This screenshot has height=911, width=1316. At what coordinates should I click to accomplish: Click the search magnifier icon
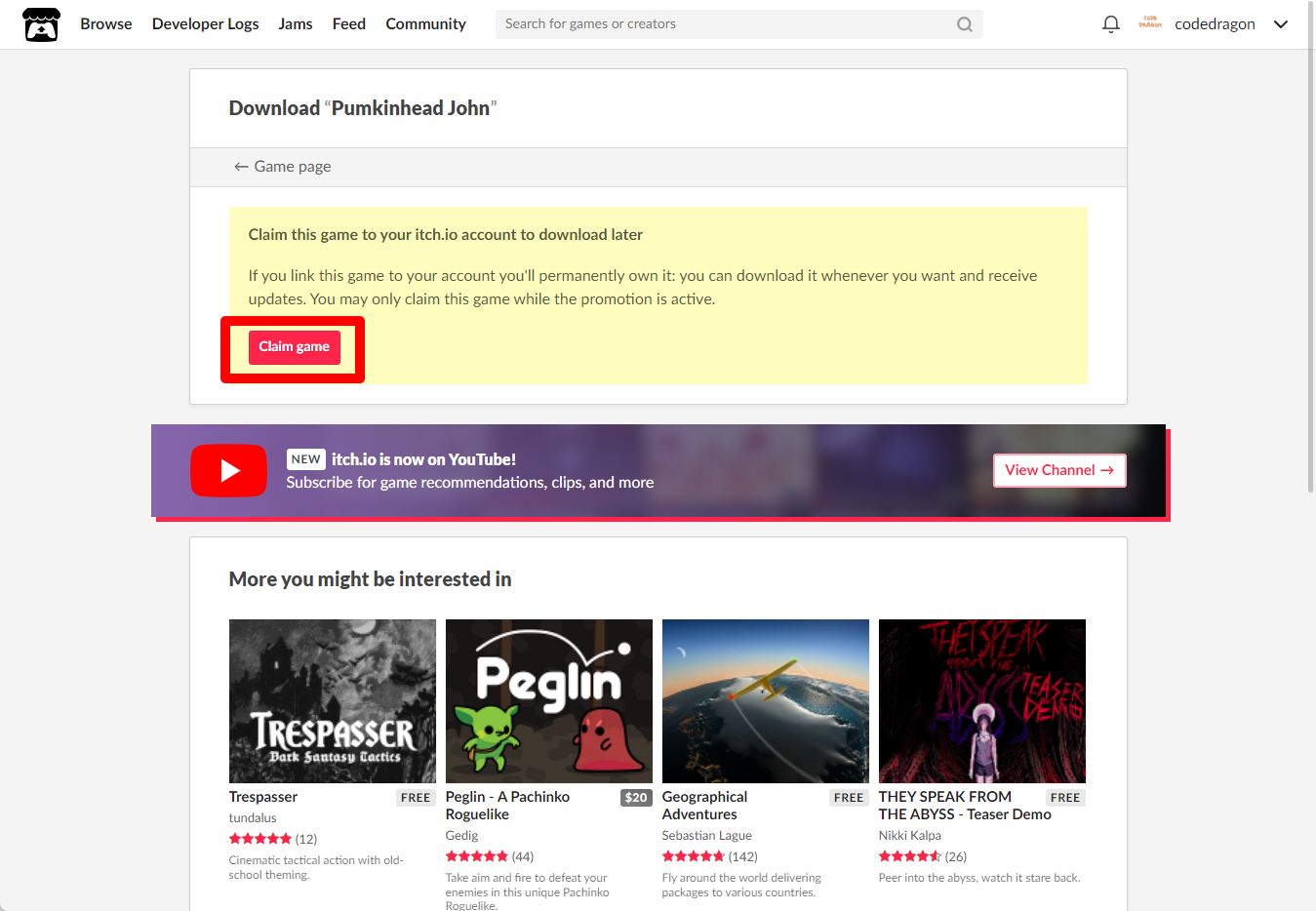[x=964, y=24]
